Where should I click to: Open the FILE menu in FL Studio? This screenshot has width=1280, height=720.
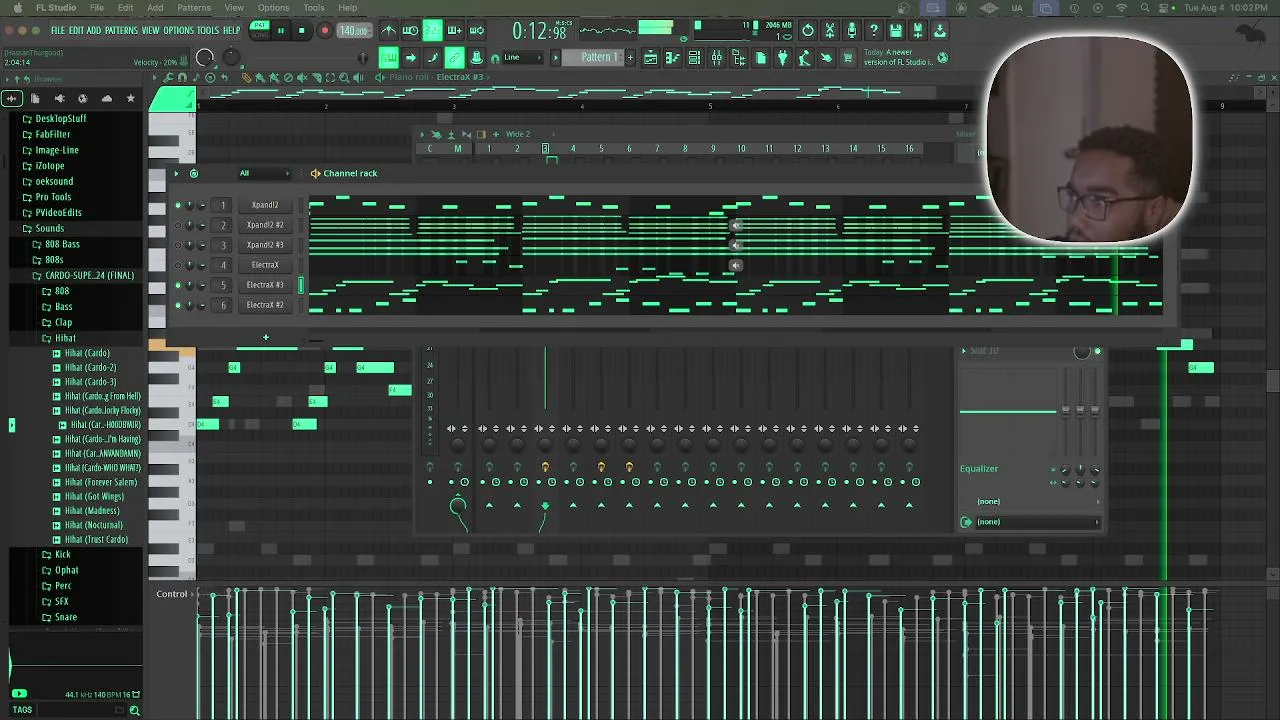pyautogui.click(x=58, y=30)
